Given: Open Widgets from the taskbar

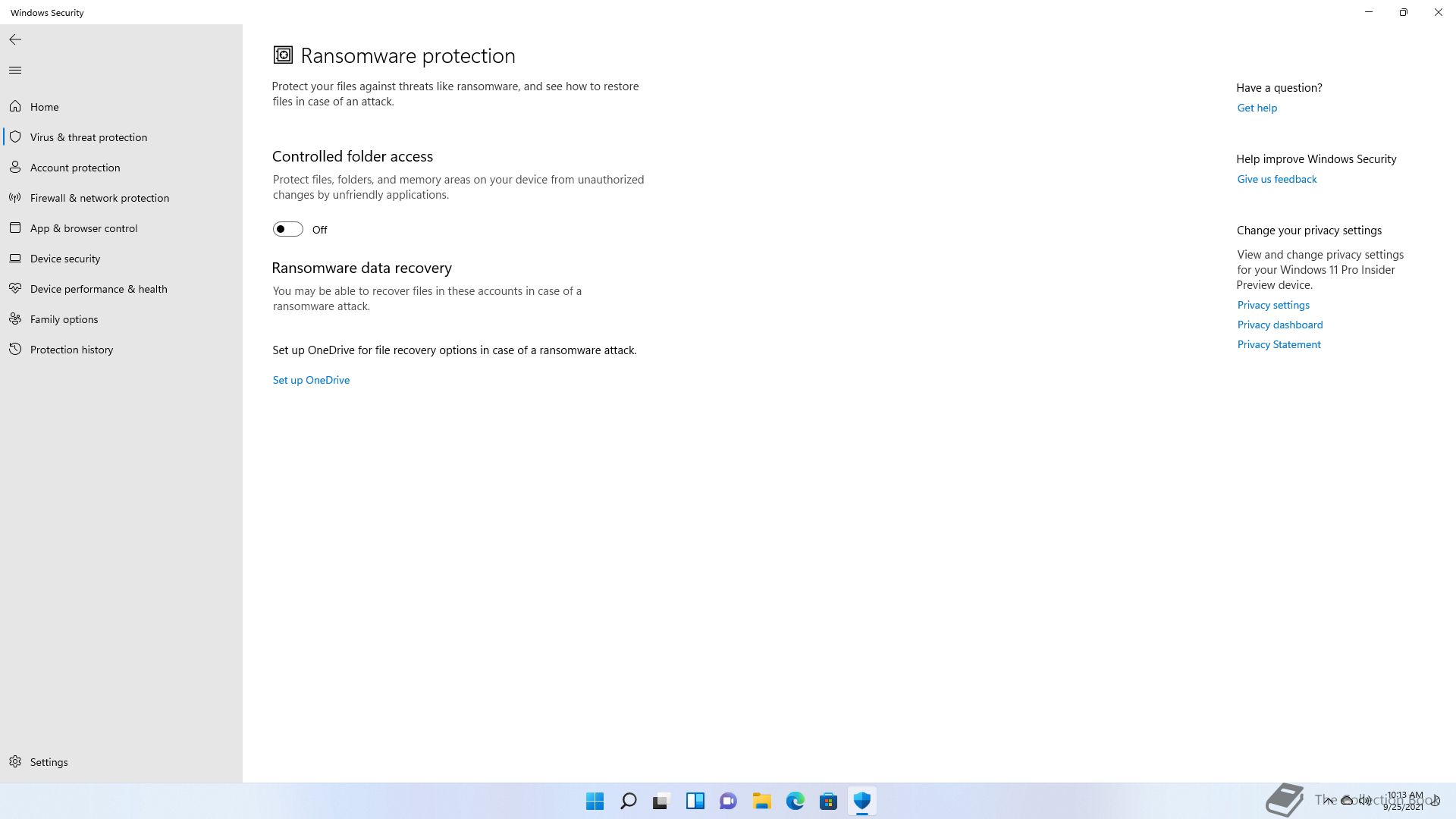Looking at the screenshot, I should tap(695, 801).
